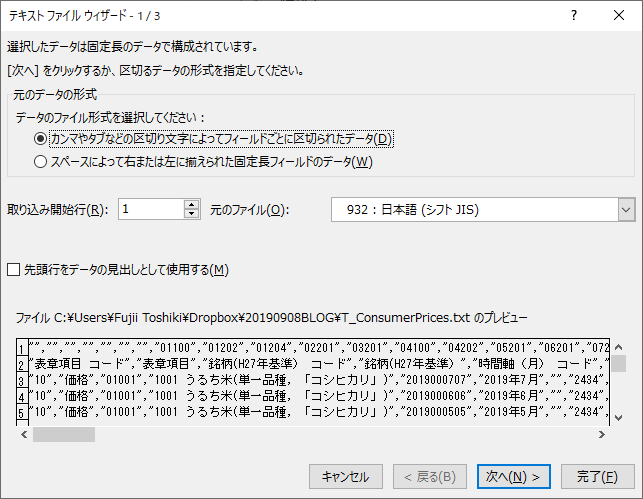Go to next step with 次へ button

point(513,476)
